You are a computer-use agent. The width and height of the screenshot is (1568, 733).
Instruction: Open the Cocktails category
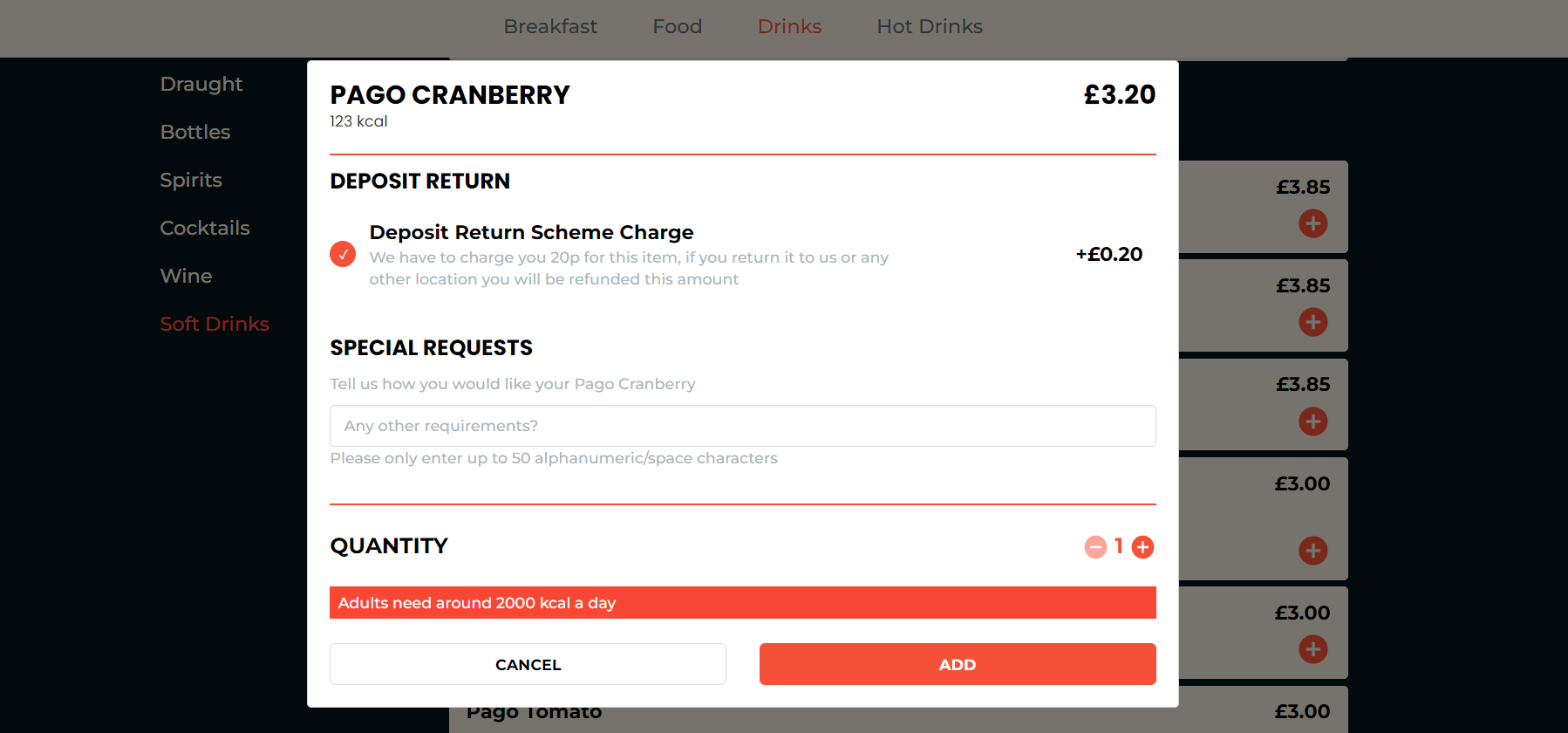point(205,228)
